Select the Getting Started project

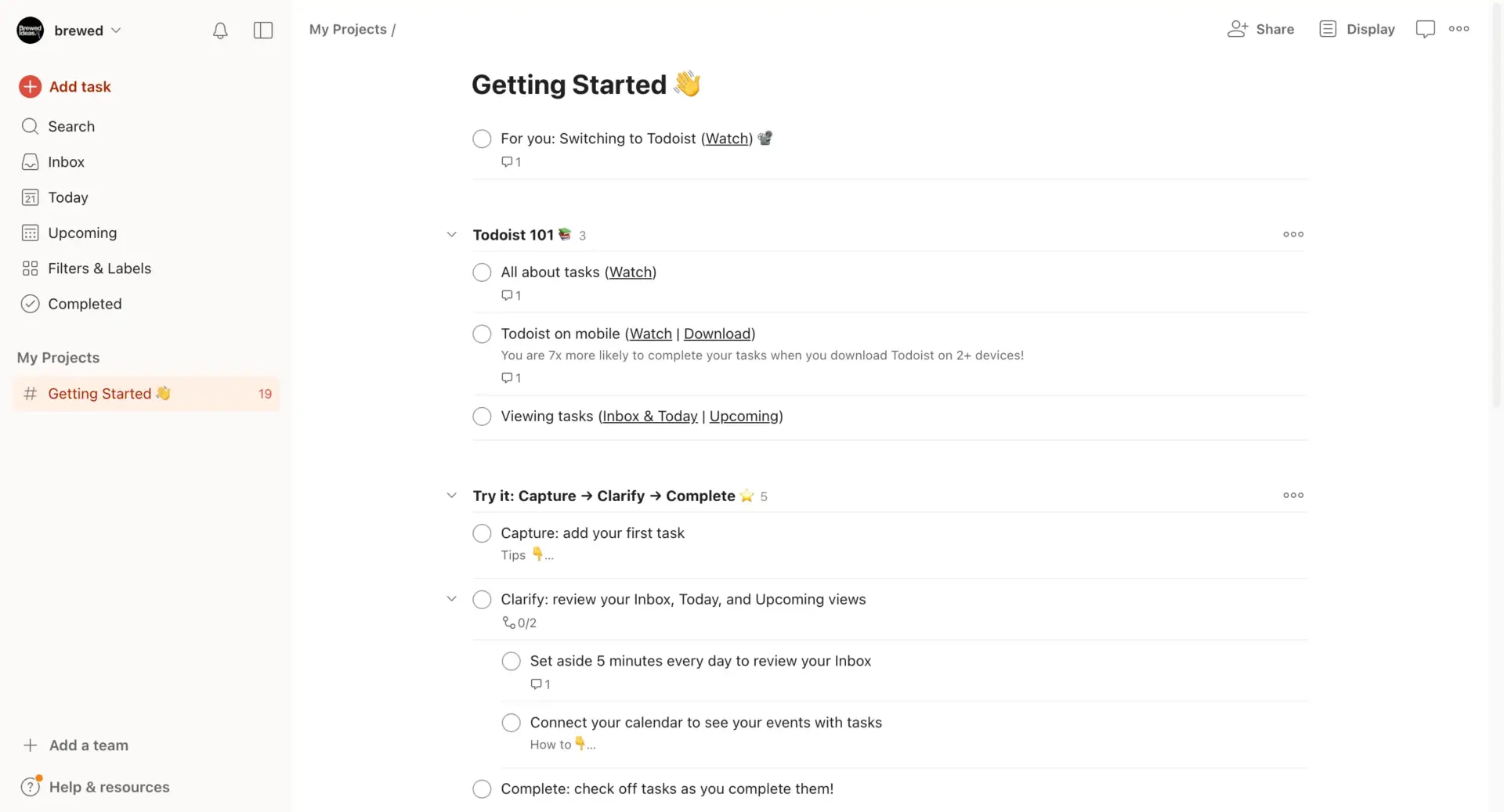pos(99,394)
